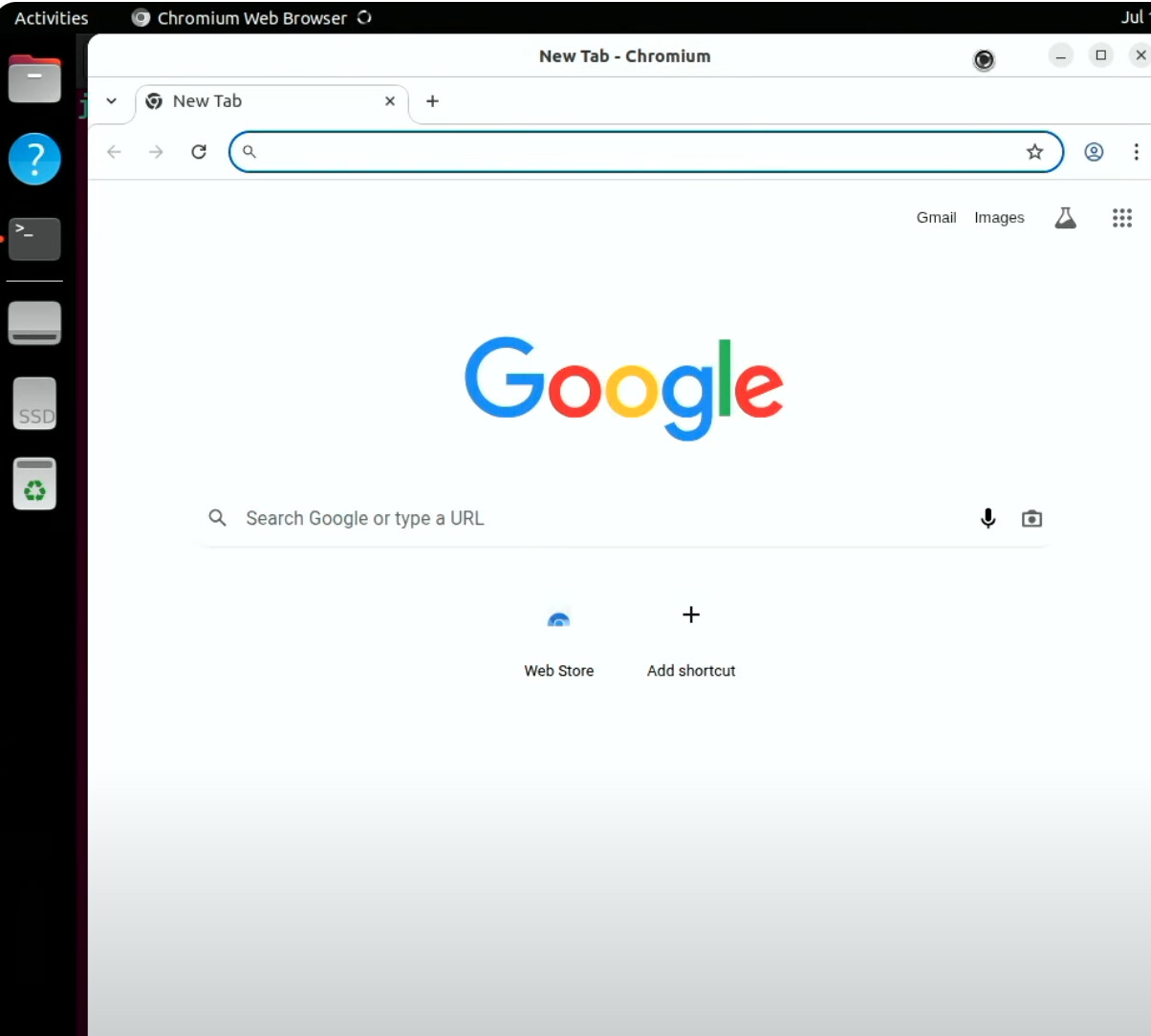The width and height of the screenshot is (1151, 1036).
Task: Open the SSD drive in the dock
Action: click(x=35, y=402)
